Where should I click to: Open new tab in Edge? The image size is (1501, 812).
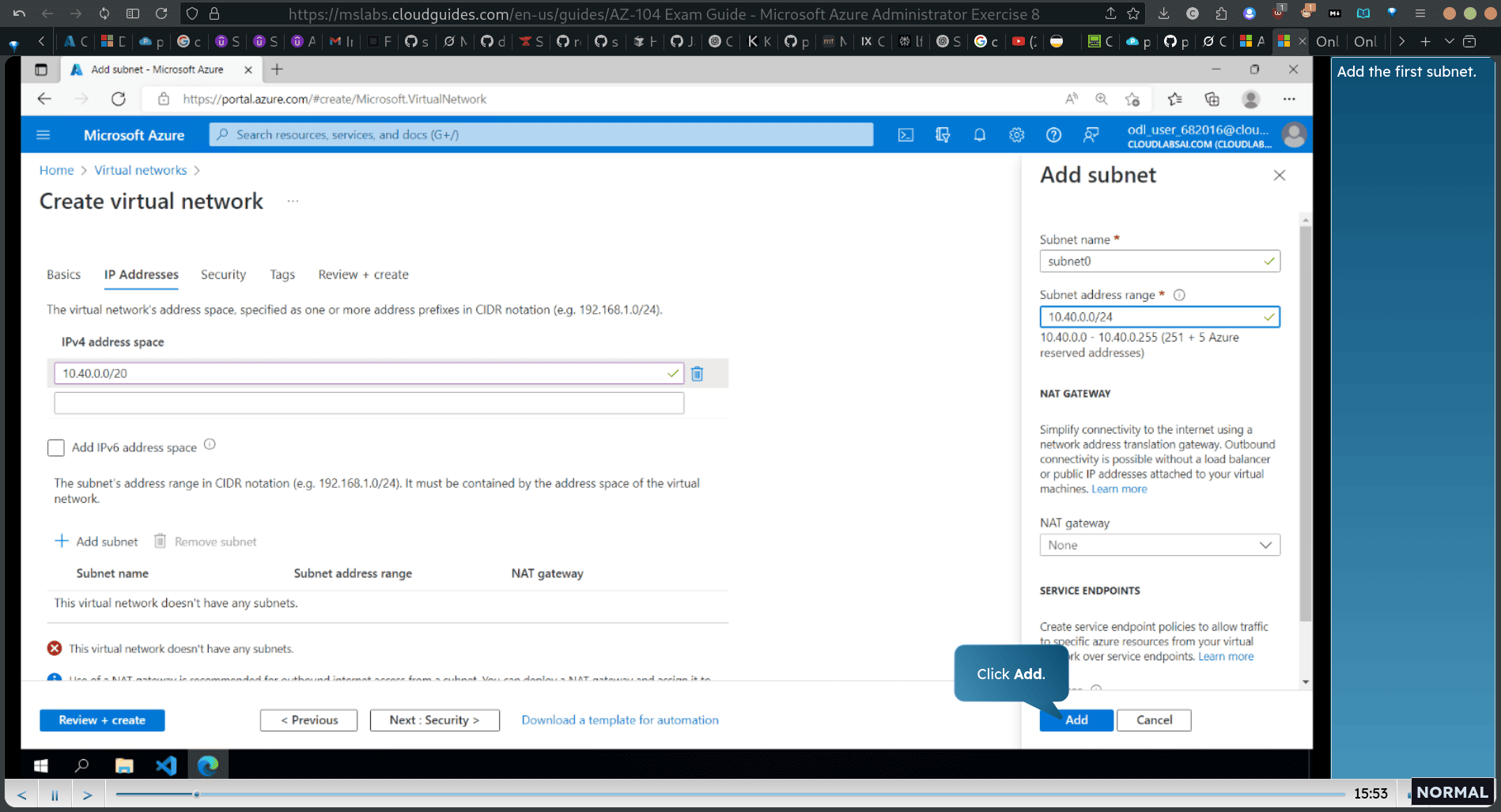[277, 70]
